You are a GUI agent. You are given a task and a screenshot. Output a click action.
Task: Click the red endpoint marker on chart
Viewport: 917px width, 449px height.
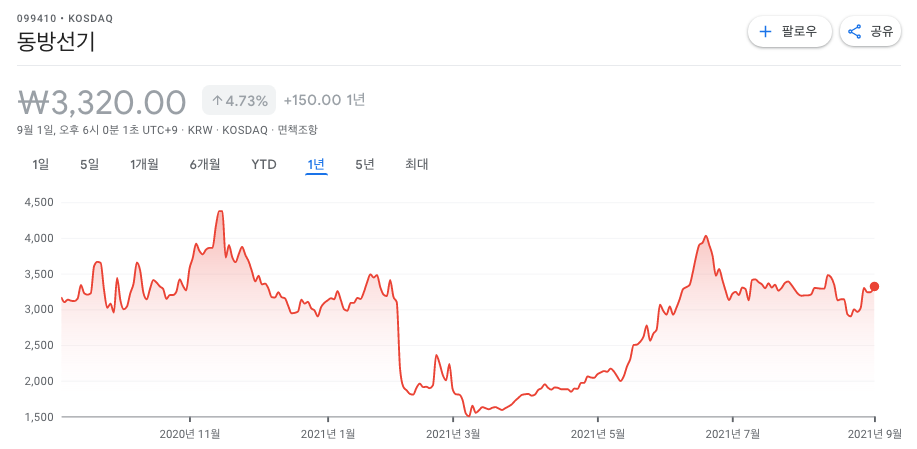pos(874,286)
